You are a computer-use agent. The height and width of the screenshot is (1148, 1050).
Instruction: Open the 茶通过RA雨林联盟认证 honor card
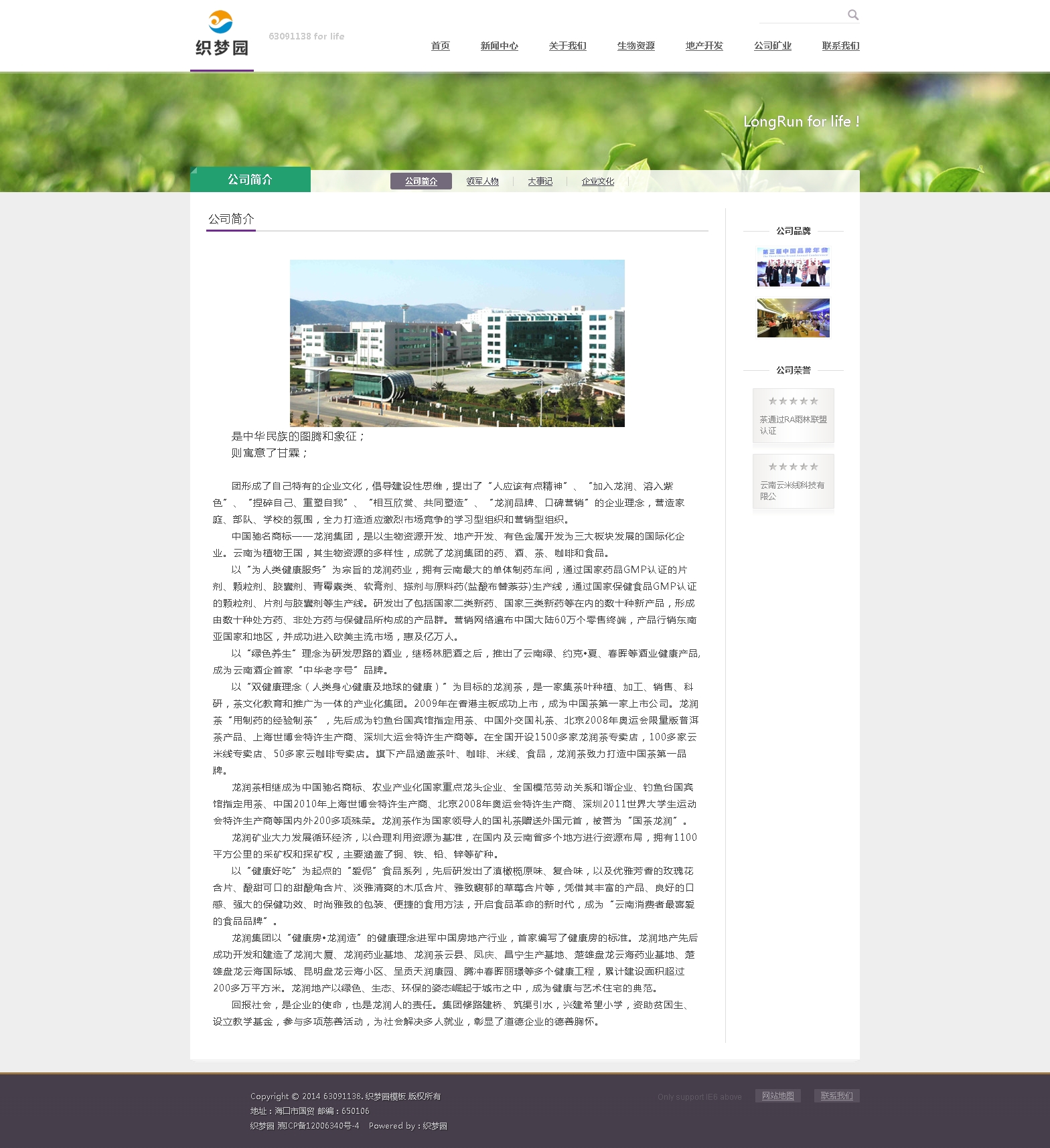click(793, 416)
